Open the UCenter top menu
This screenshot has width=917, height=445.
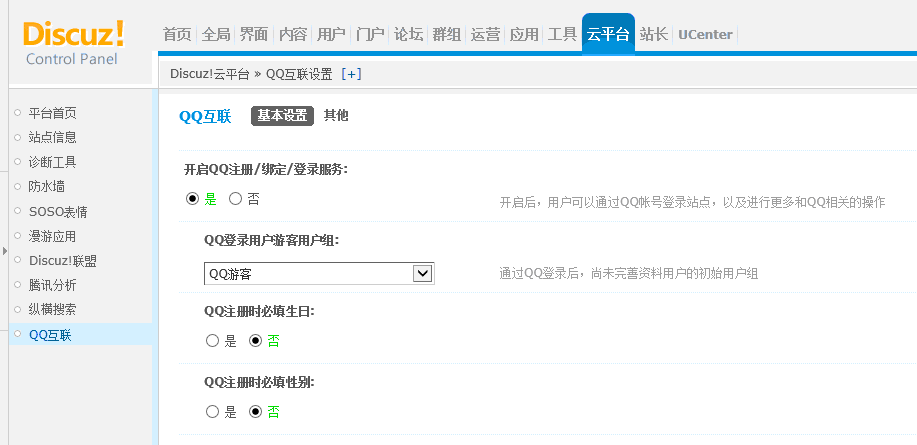[705, 35]
